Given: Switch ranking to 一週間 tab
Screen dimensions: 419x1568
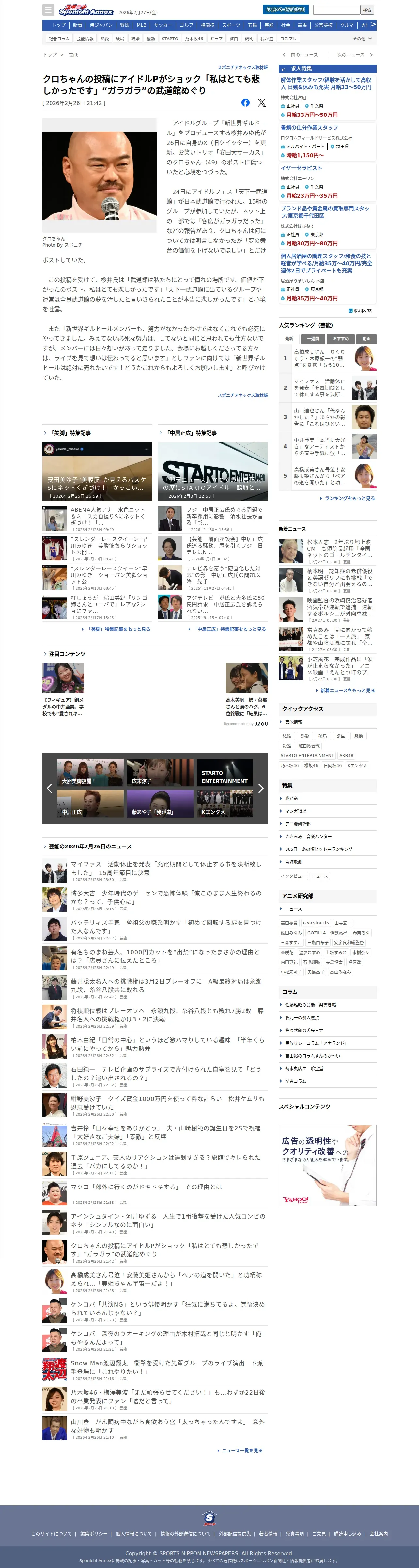Looking at the screenshot, I should (313, 338).
